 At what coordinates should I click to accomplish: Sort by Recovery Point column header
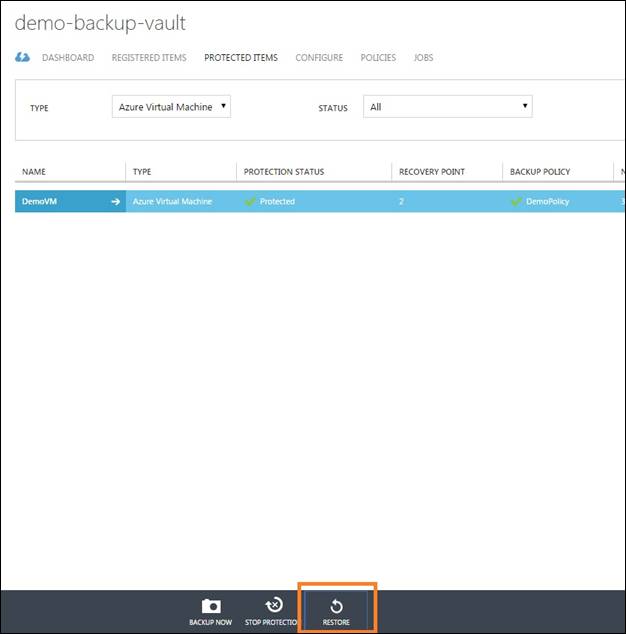coord(432,172)
